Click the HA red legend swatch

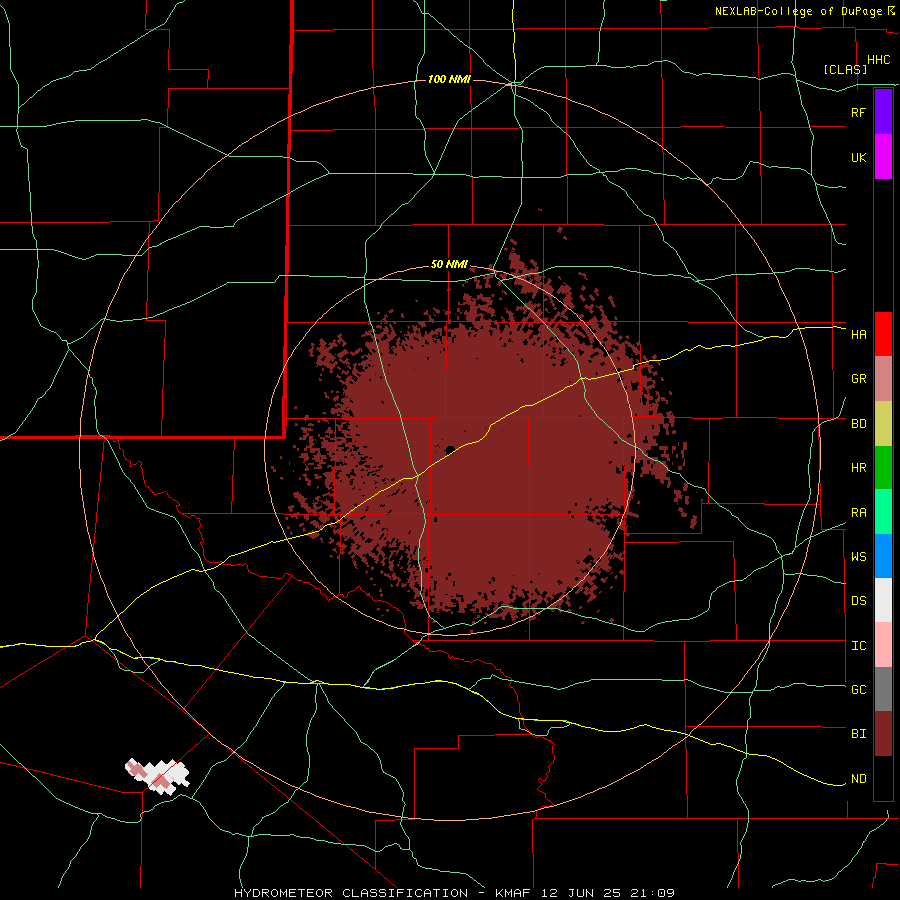tap(883, 334)
